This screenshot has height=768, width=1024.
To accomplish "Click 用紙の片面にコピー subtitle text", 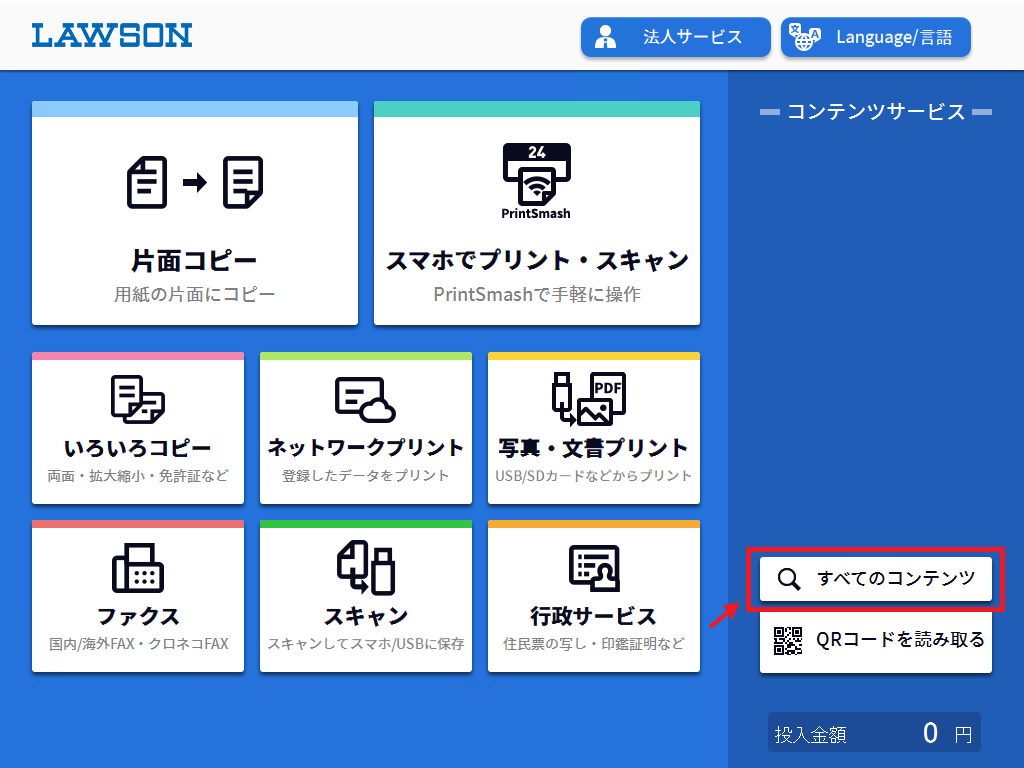I will pyautogui.click(x=195, y=295).
